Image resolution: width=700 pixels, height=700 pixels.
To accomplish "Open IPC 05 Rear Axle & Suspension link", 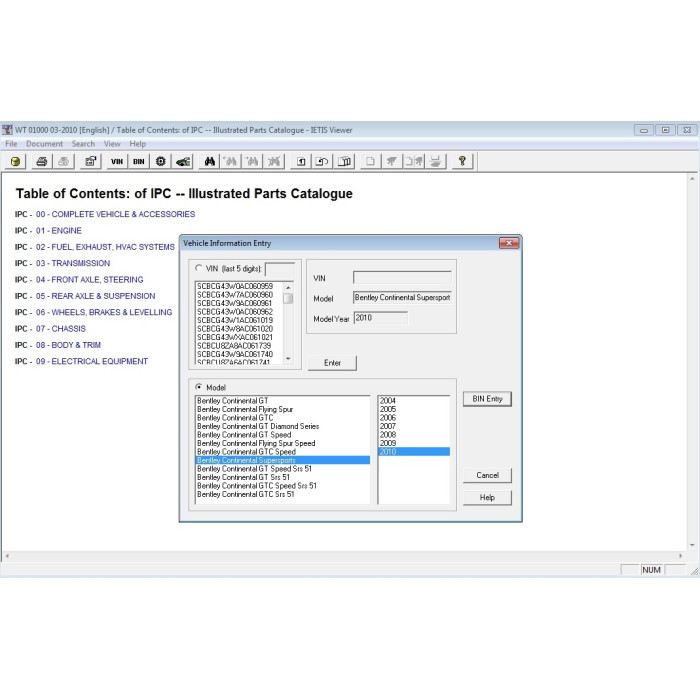I will 96,296.
